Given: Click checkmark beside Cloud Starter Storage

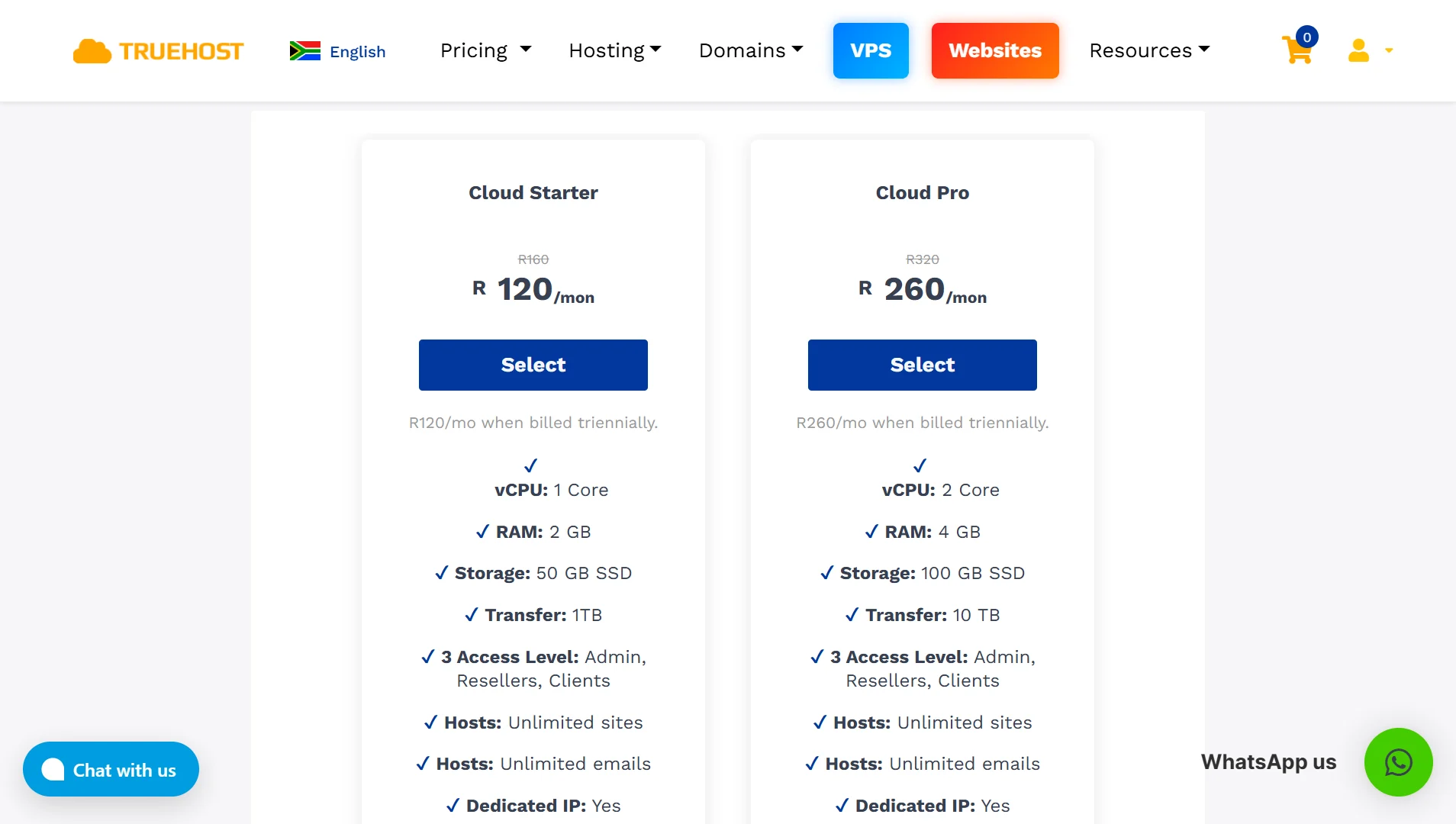Looking at the screenshot, I should [x=441, y=573].
